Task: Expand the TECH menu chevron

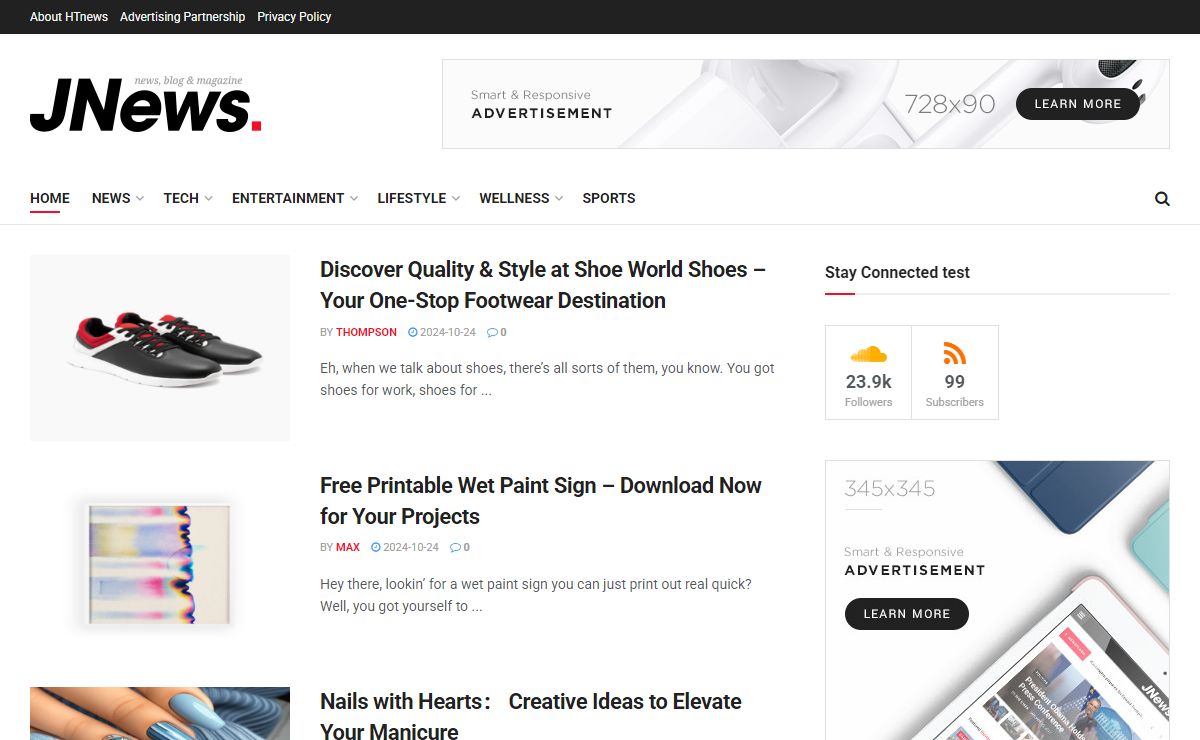Action: pyautogui.click(x=208, y=199)
